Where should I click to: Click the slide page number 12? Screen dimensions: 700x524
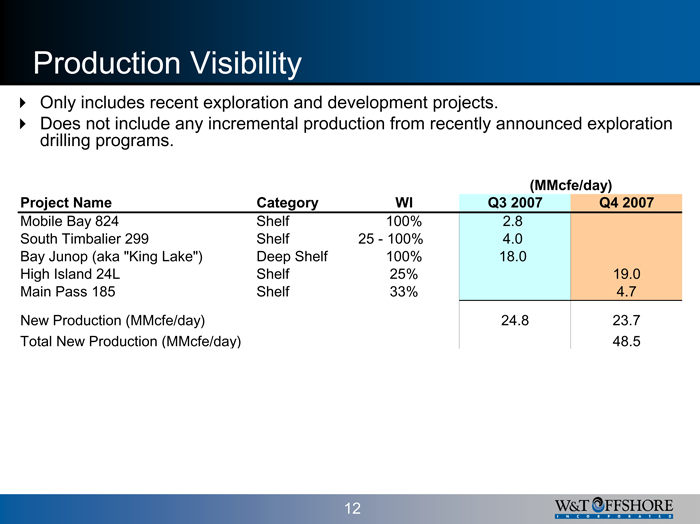tap(352, 509)
